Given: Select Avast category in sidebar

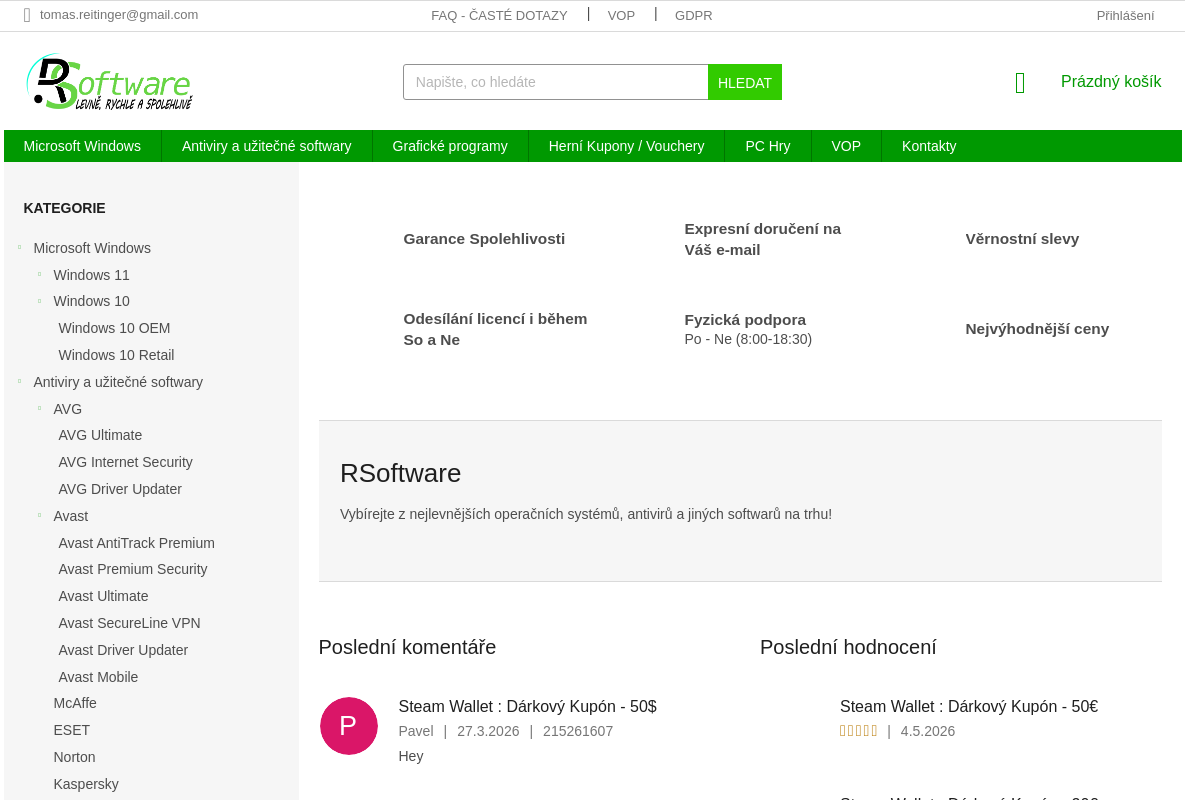Looking at the screenshot, I should [x=71, y=516].
